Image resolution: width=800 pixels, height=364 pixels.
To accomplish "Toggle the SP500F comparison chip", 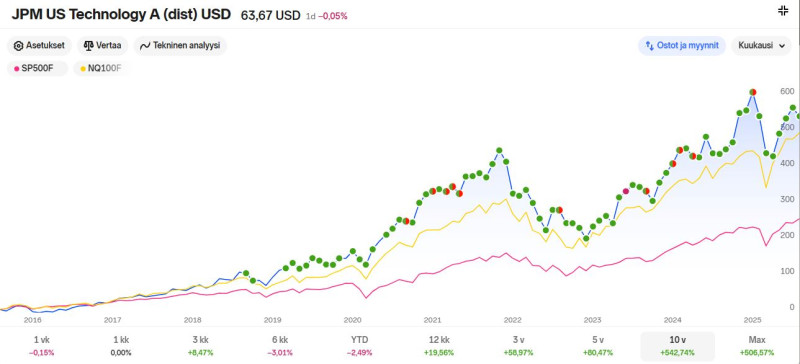I will click(37, 68).
